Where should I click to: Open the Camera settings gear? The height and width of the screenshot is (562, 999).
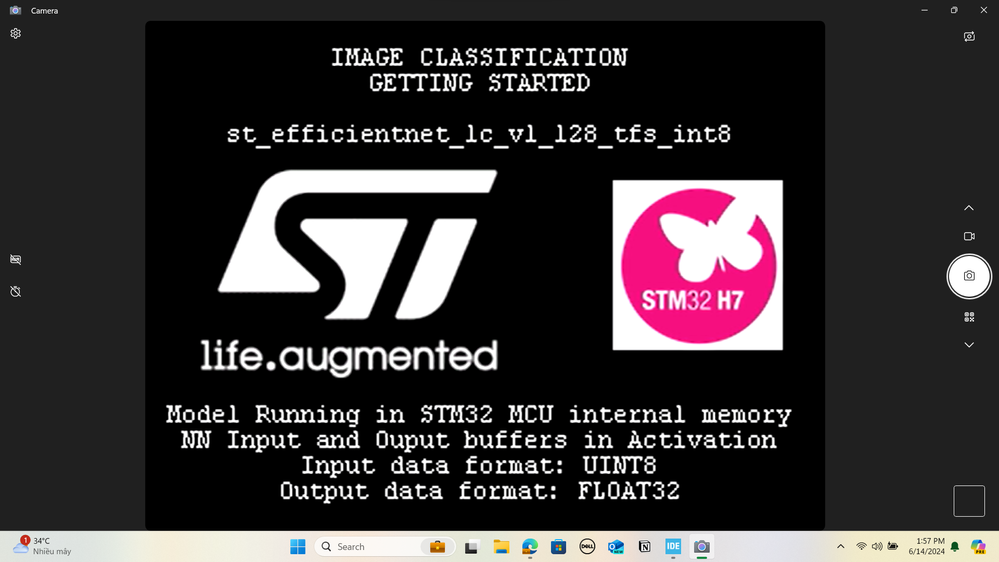point(15,33)
